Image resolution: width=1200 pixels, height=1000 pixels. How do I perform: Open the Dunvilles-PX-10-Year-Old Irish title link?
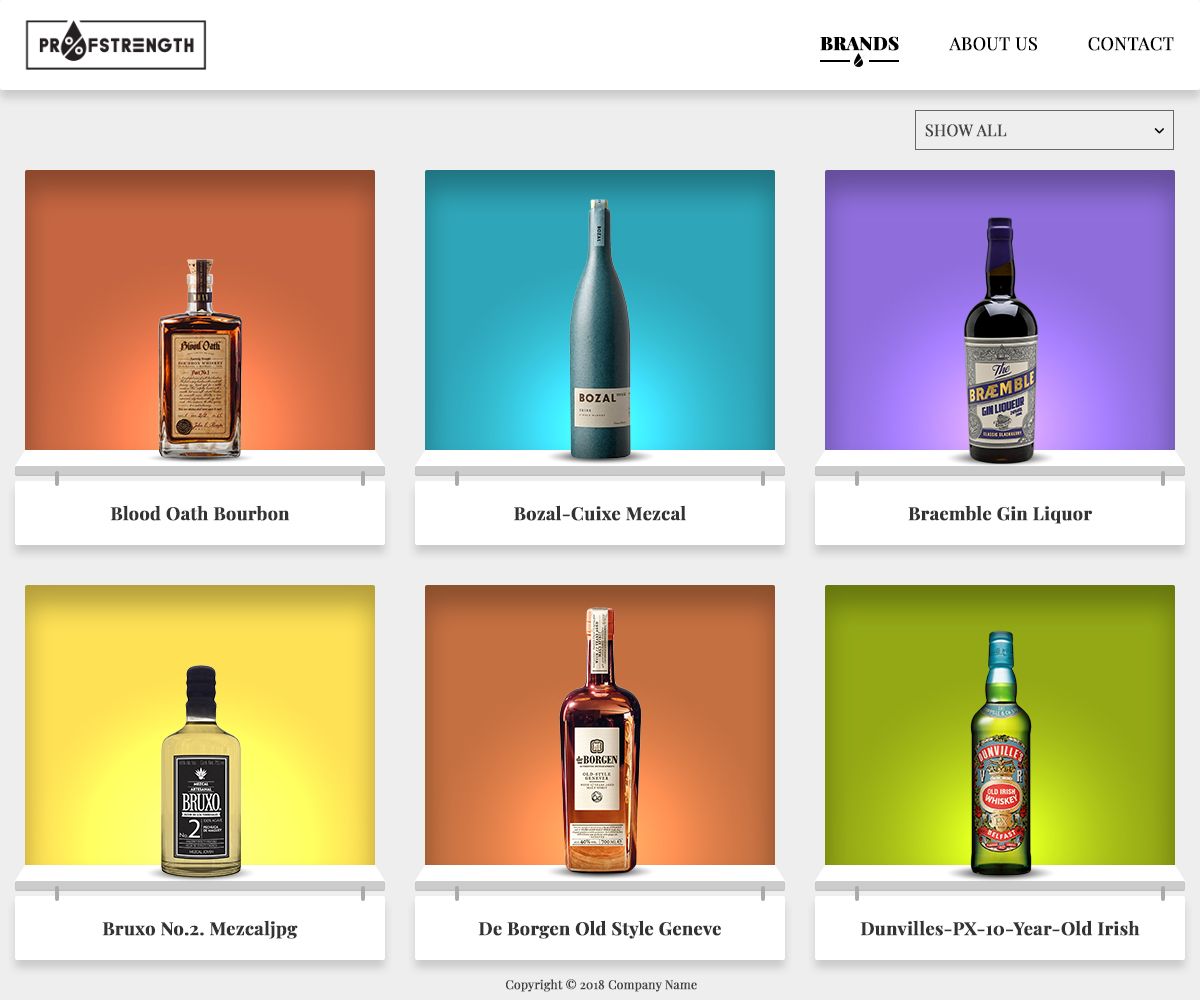pos(1000,929)
